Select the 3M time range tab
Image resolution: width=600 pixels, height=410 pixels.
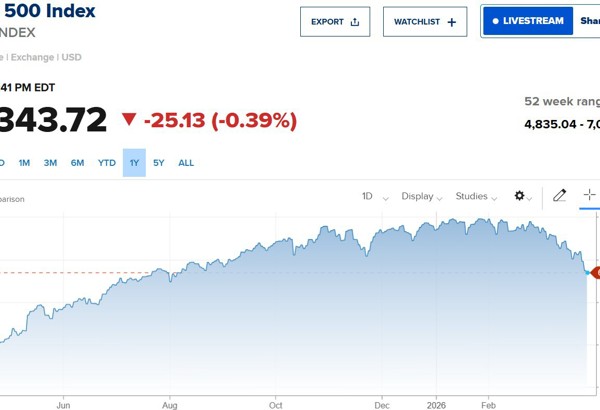click(50, 163)
